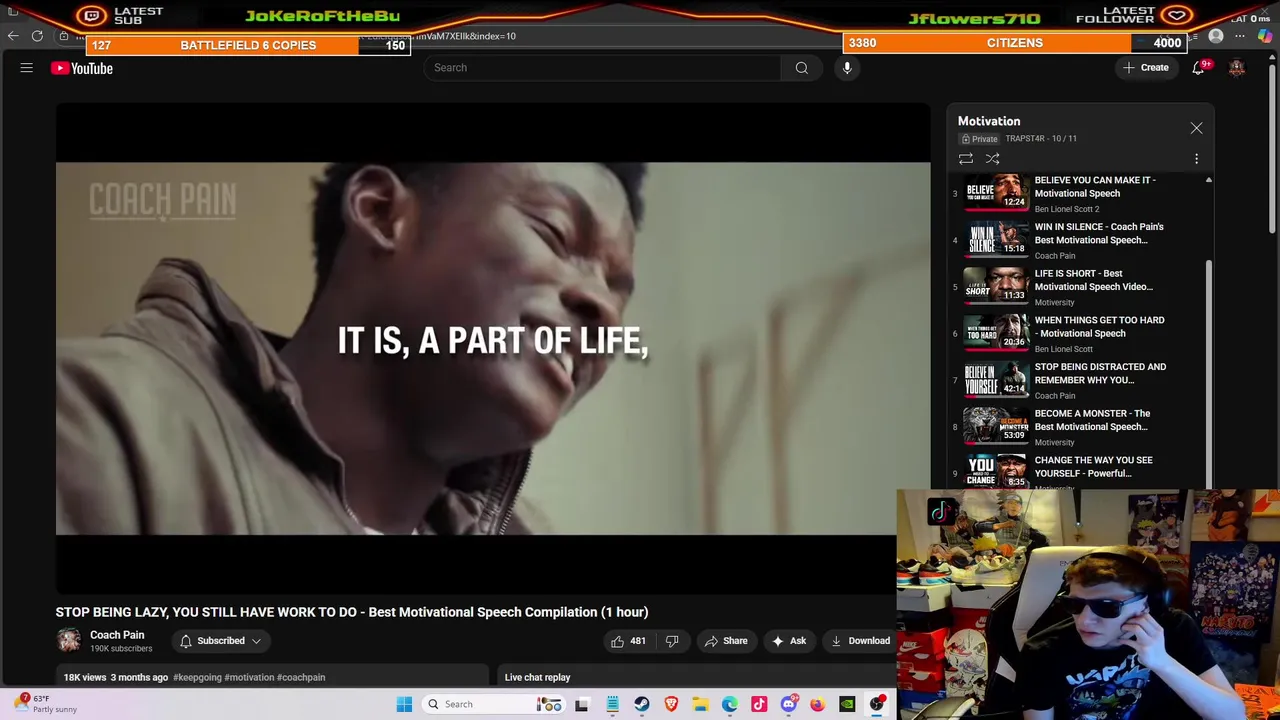Play 'LIFE IS SHORT' playlist item

click(1080, 287)
